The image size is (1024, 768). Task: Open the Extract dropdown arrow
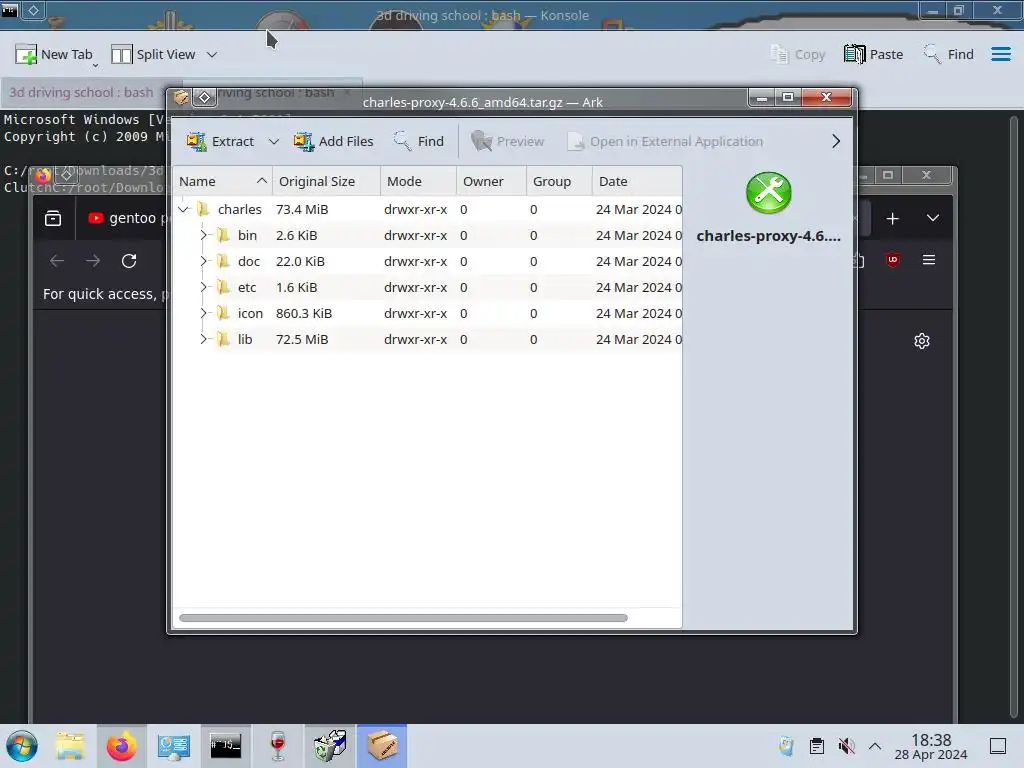point(274,142)
